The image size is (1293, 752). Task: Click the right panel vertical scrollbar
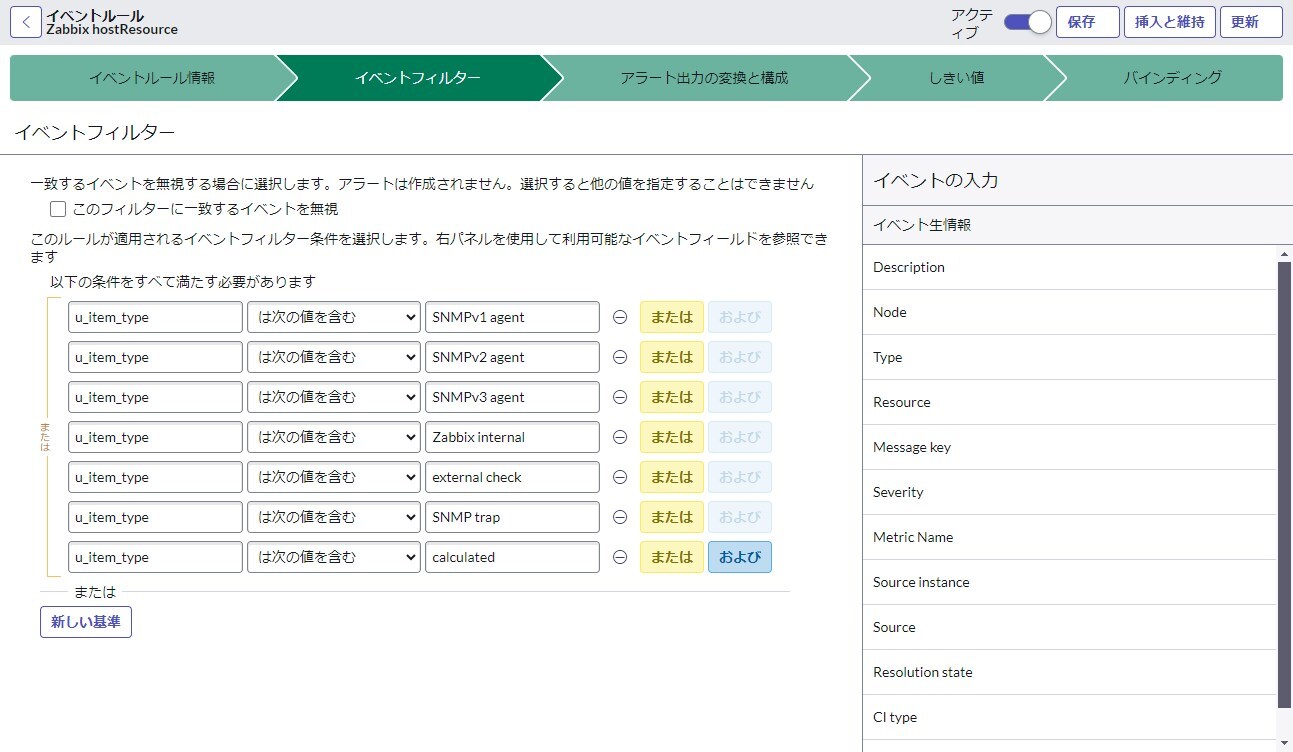[x=1284, y=485]
